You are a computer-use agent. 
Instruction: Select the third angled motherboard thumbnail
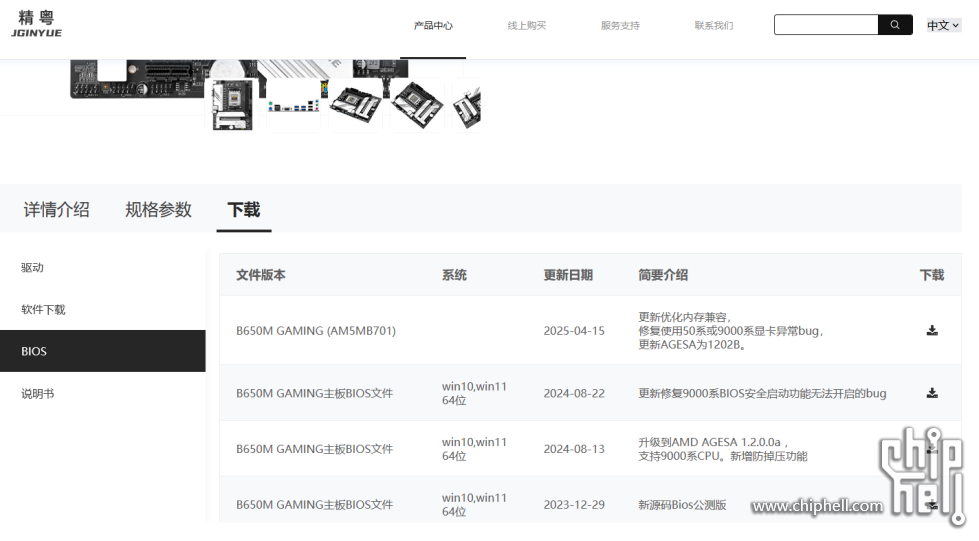355,104
